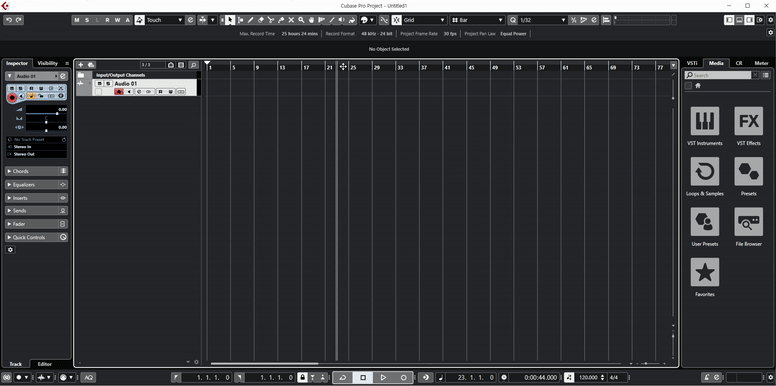This screenshot has width=776, height=386.
Task: Click the Redo arrow in the toolbar
Action: click(x=18, y=20)
